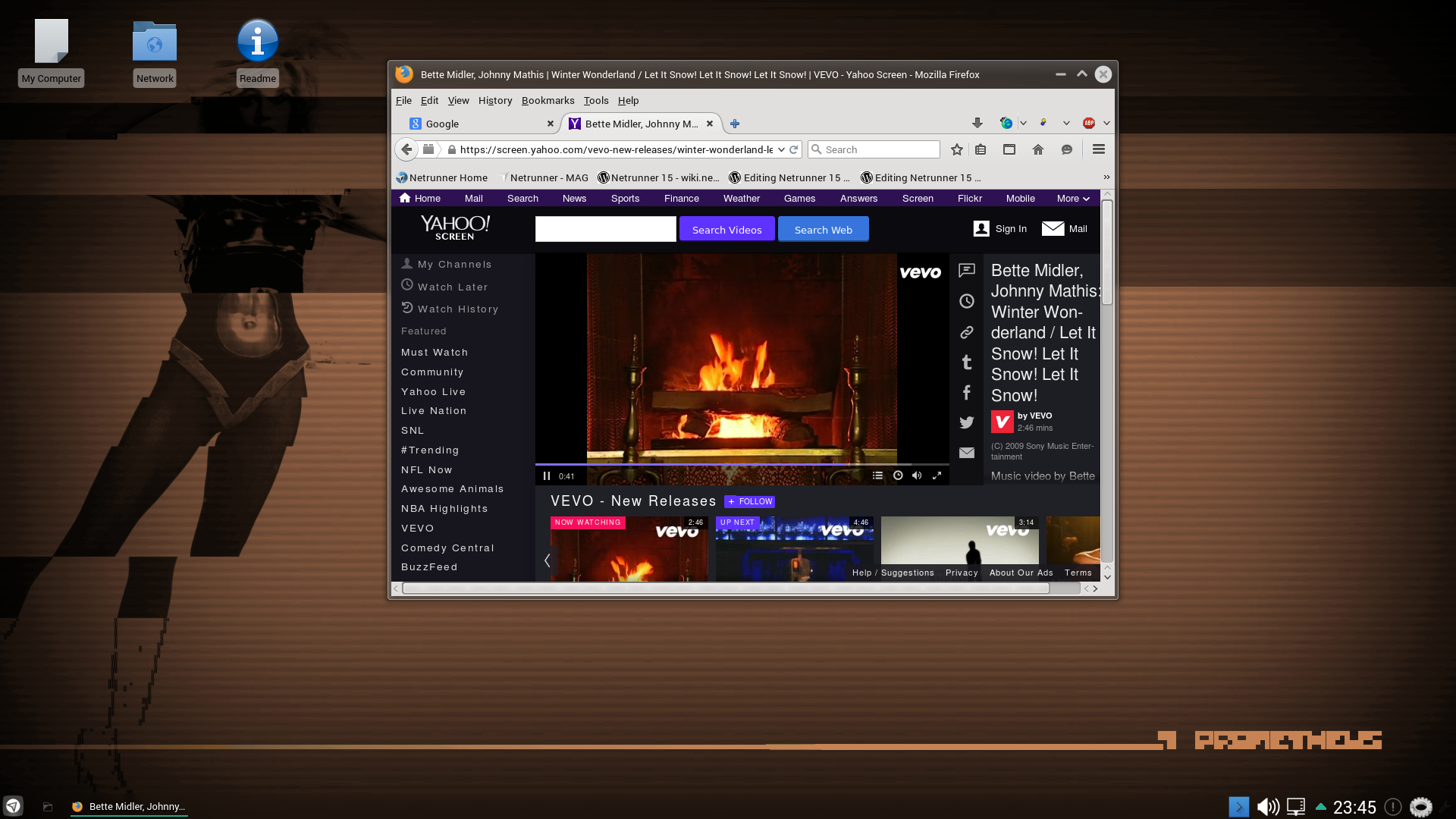This screenshot has height=819, width=1456.
Task: Open Firefox downloads with the arrow icon
Action: coord(977,122)
